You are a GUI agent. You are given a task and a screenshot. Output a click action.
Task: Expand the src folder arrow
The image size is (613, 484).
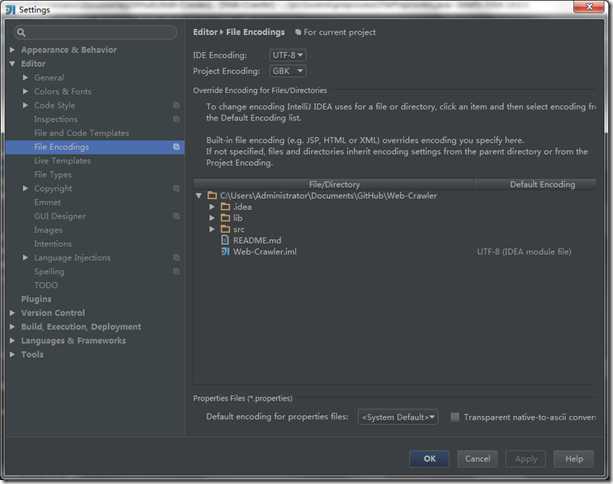click(212, 229)
